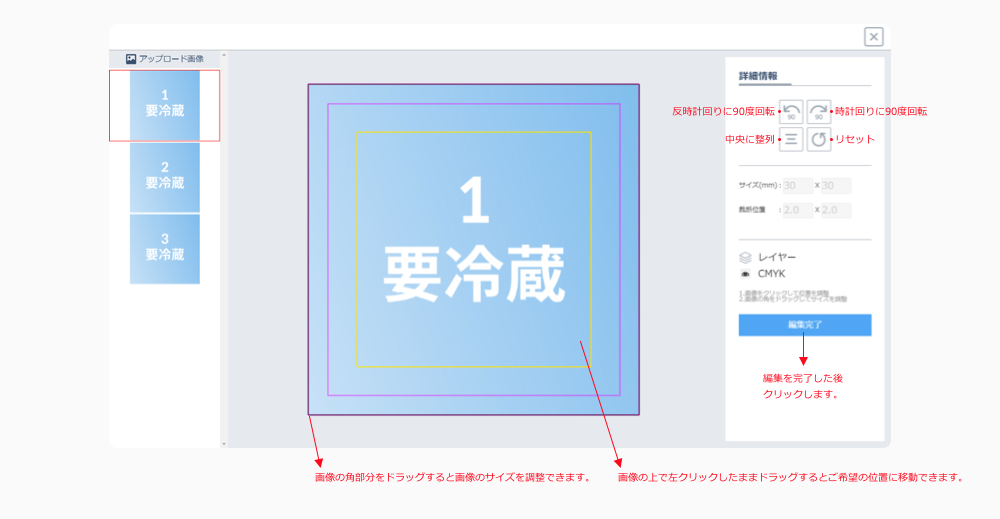Viewport: 1000px width, 519px height.
Task: Click the reset (リセット) icon
Action: 819,139
